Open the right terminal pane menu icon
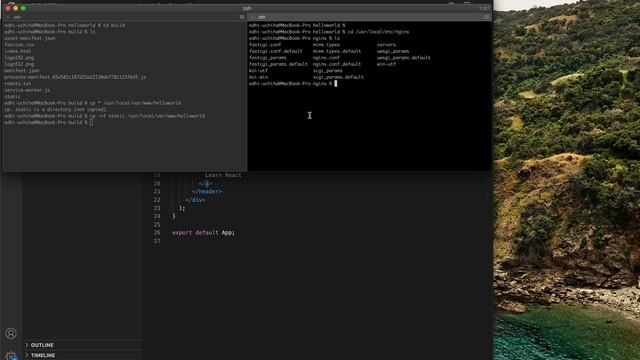The image size is (640, 360). 486,17
